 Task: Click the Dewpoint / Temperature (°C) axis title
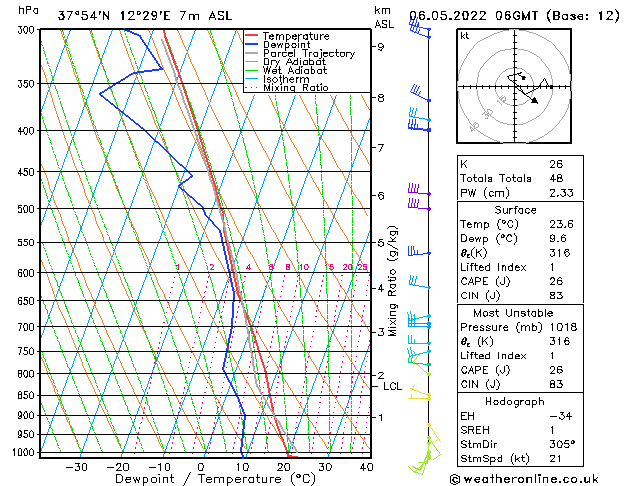[x=215, y=479]
